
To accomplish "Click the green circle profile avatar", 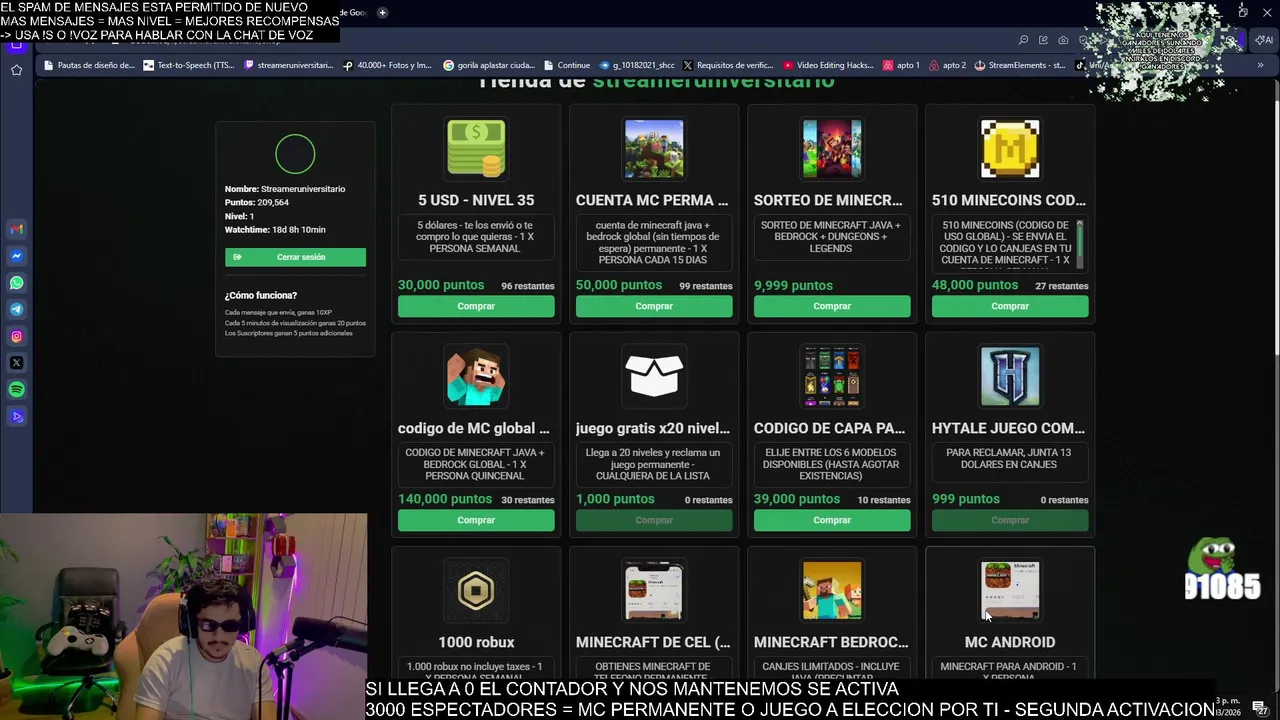I will coord(295,154).
